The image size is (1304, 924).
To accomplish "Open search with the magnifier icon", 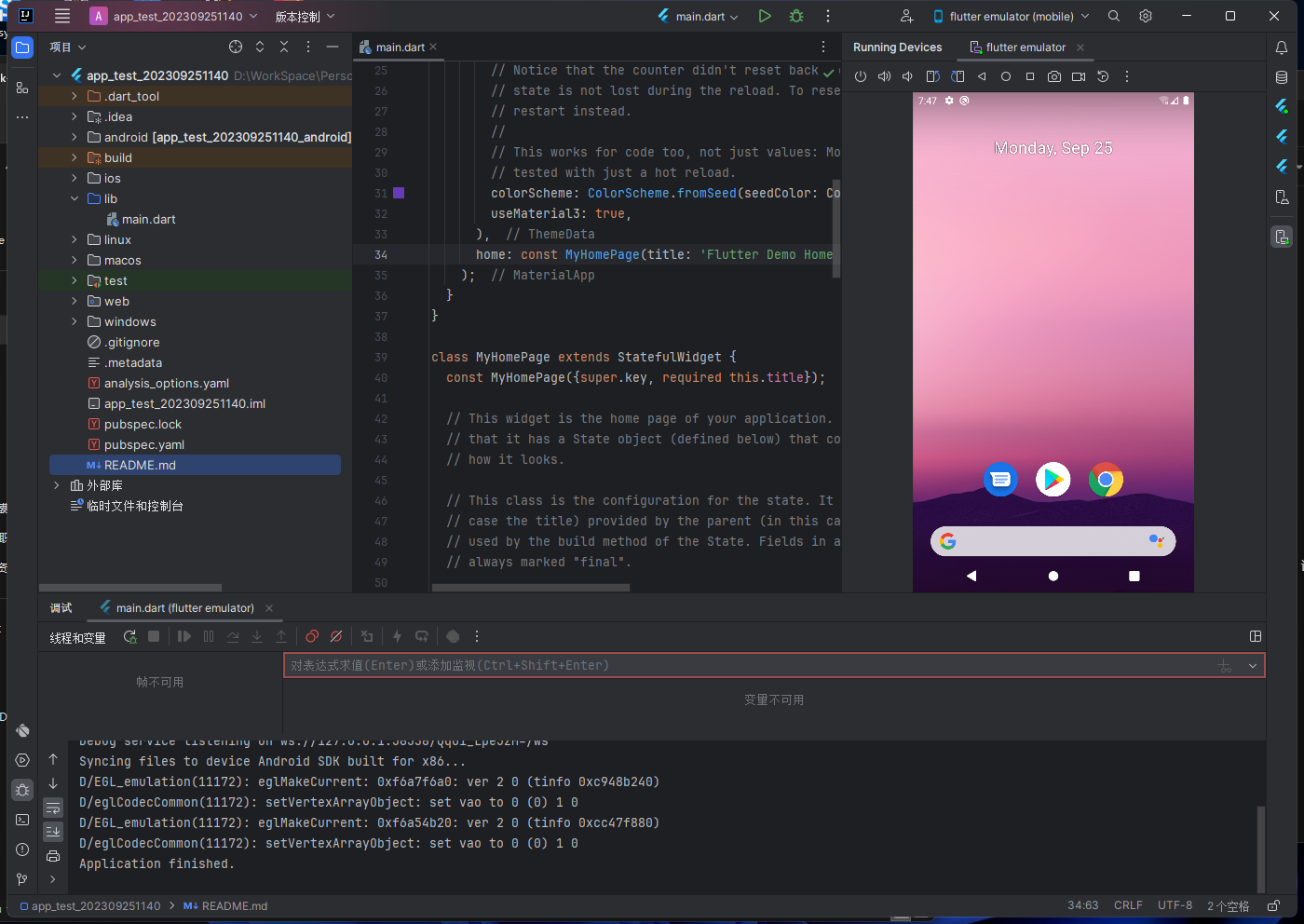I will (x=1114, y=16).
